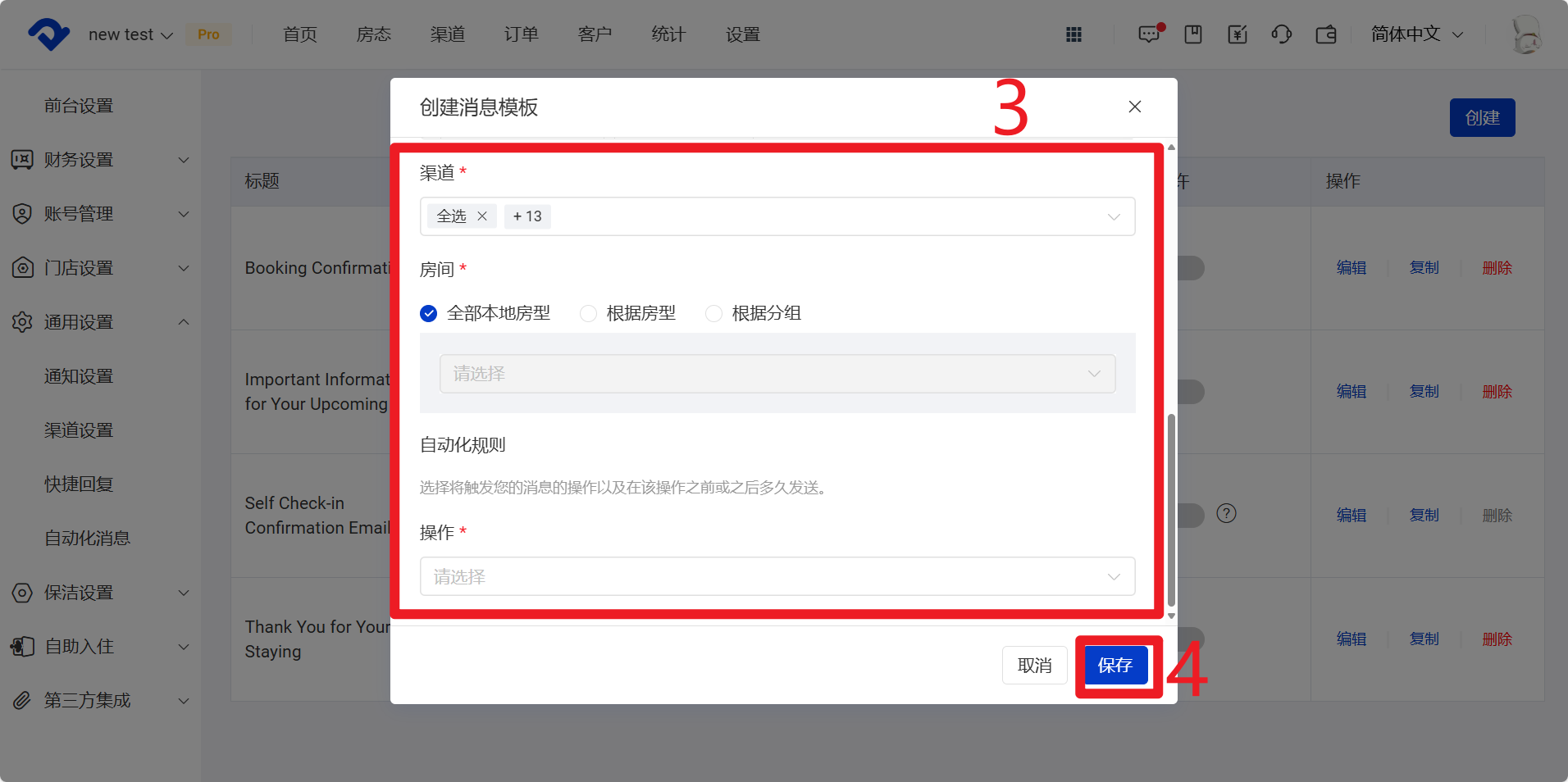Viewport: 1568px width, 782px height.
Task: Open the wallet icon in header
Action: (1326, 34)
